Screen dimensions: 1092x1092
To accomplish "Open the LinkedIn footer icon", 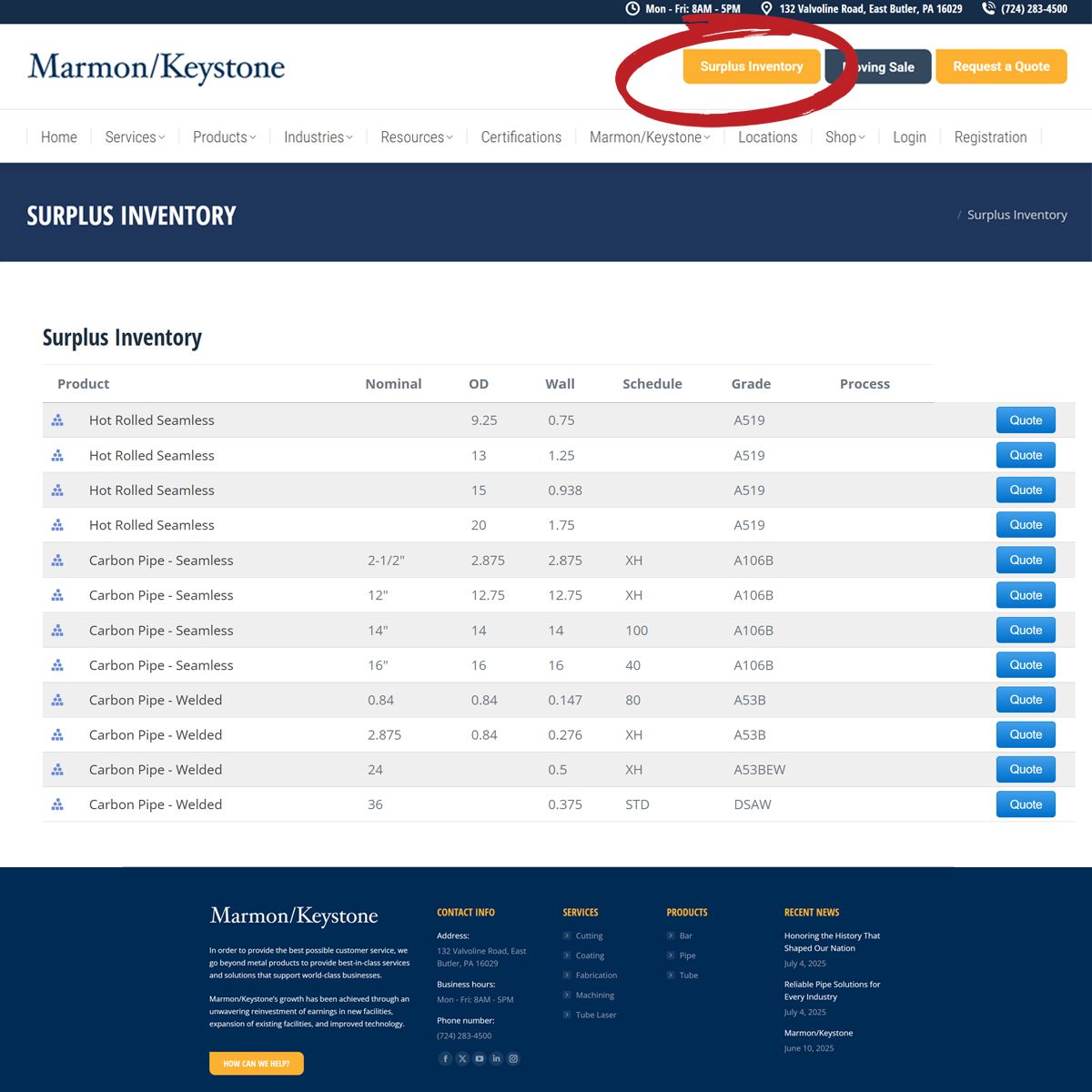I will click(496, 1058).
